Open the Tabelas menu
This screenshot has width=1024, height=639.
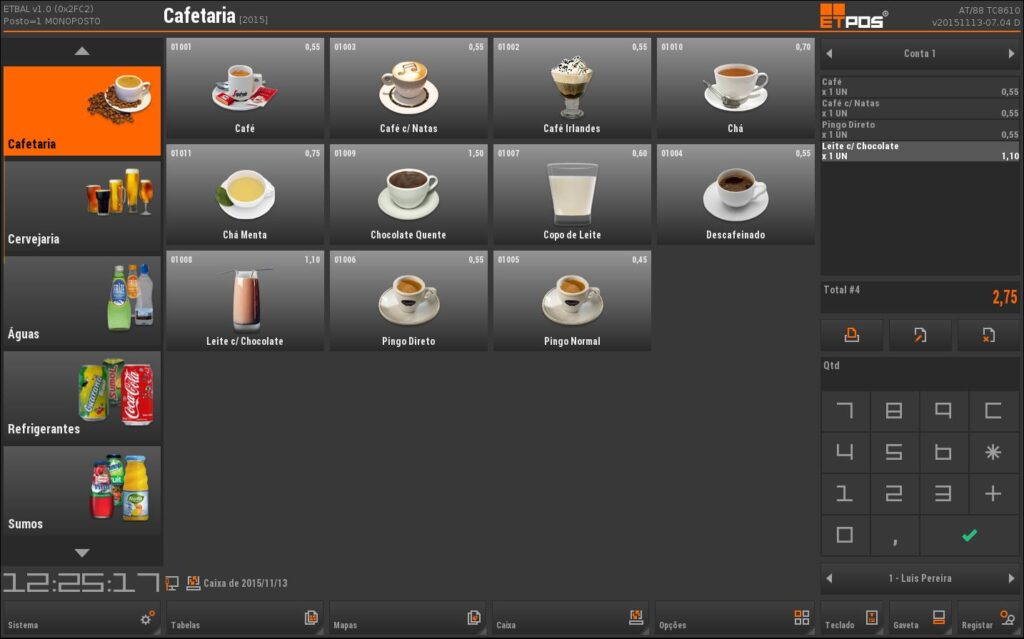(x=244, y=618)
